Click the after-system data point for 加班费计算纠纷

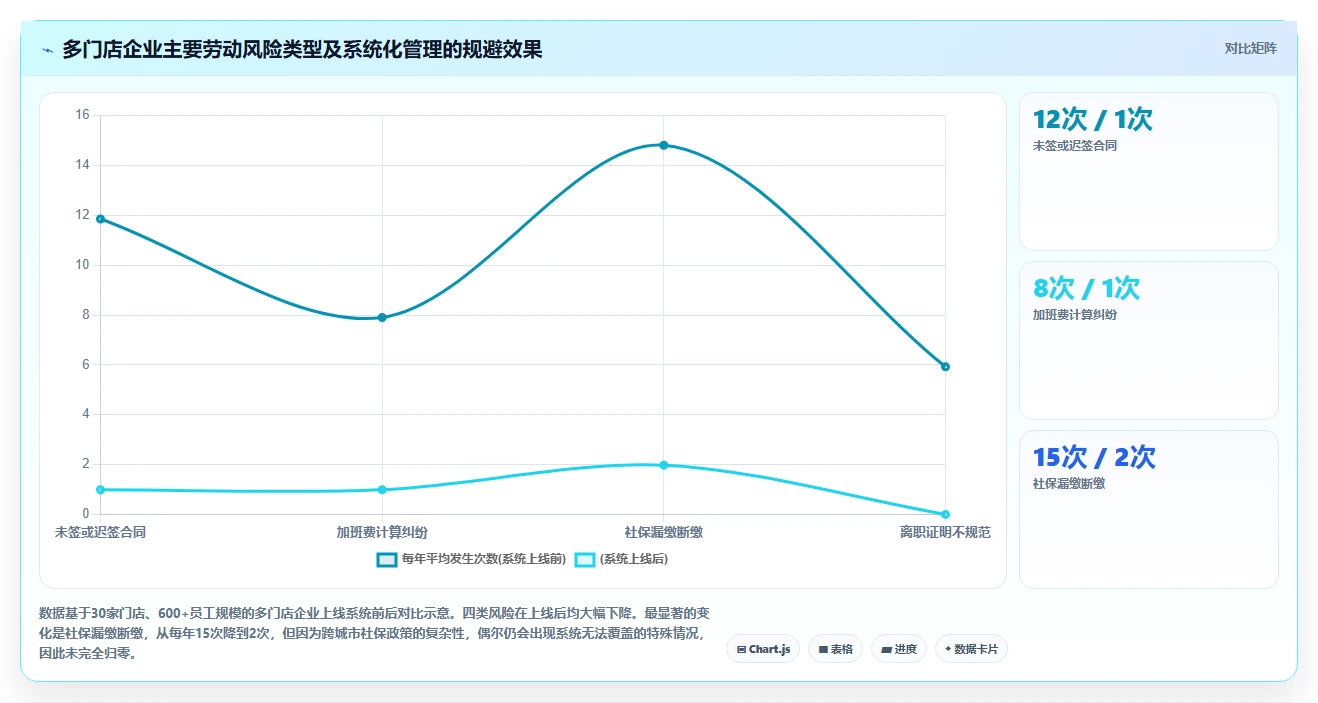382,489
